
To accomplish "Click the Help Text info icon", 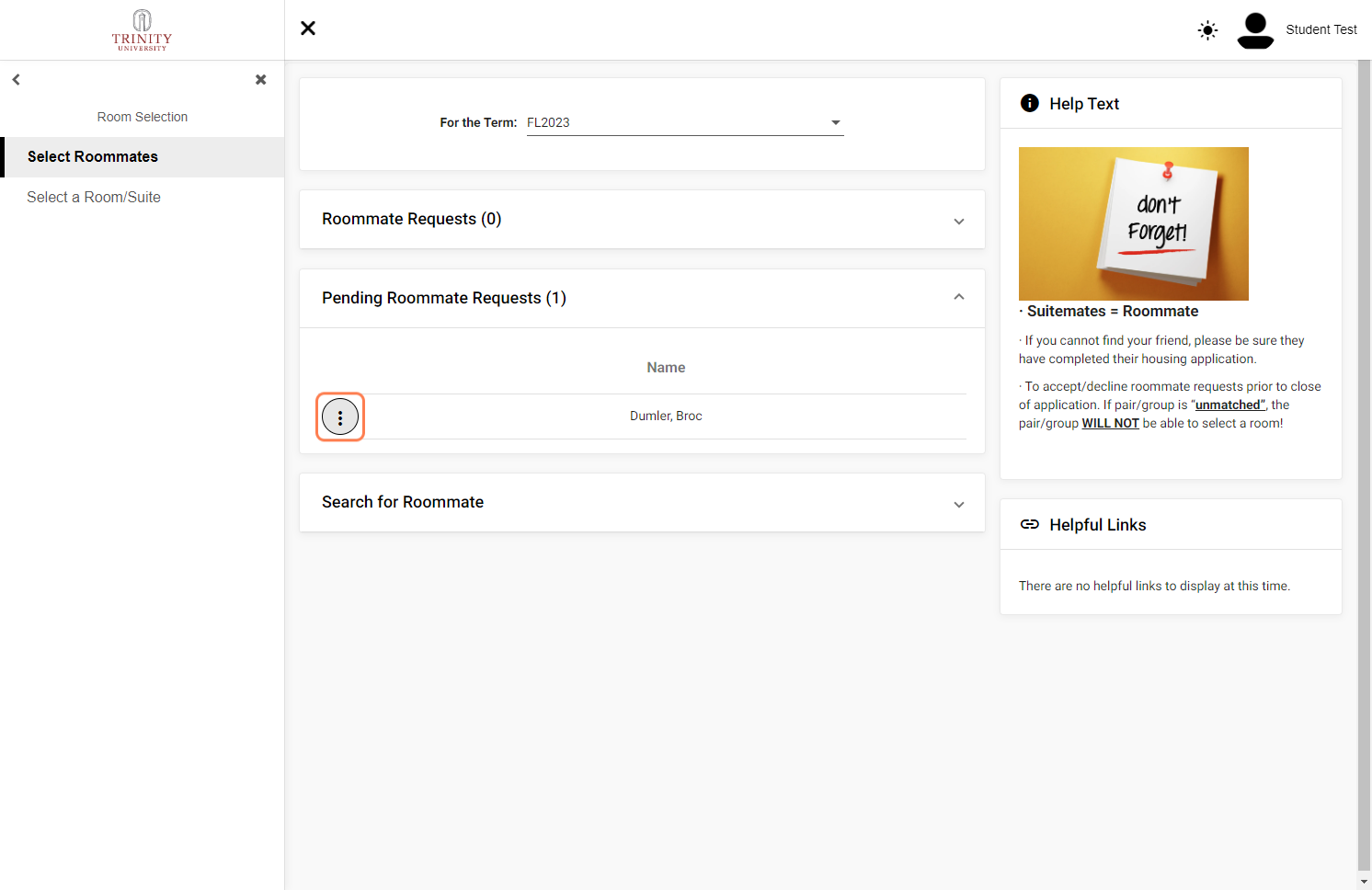I will pyautogui.click(x=1030, y=103).
